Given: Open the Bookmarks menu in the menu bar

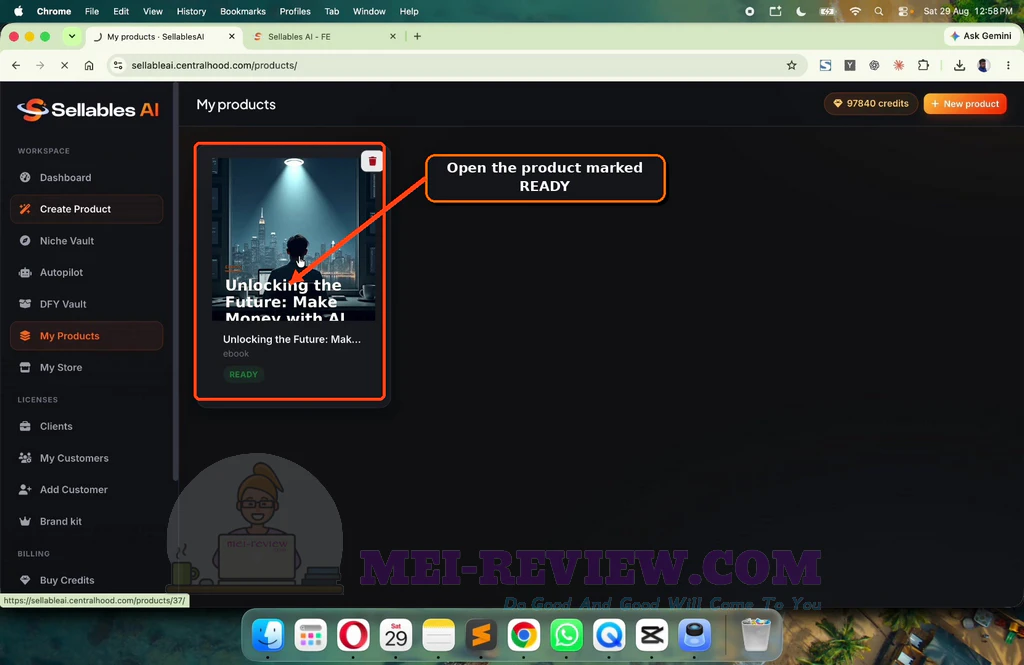Looking at the screenshot, I should [243, 11].
